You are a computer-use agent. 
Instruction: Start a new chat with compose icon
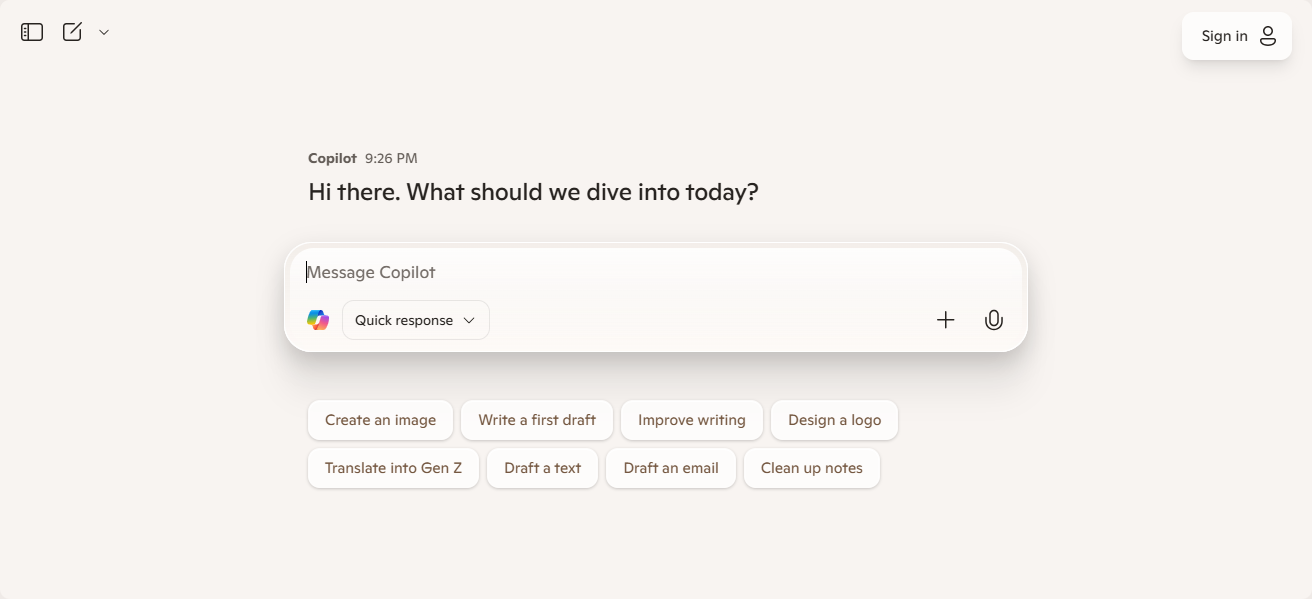(72, 32)
